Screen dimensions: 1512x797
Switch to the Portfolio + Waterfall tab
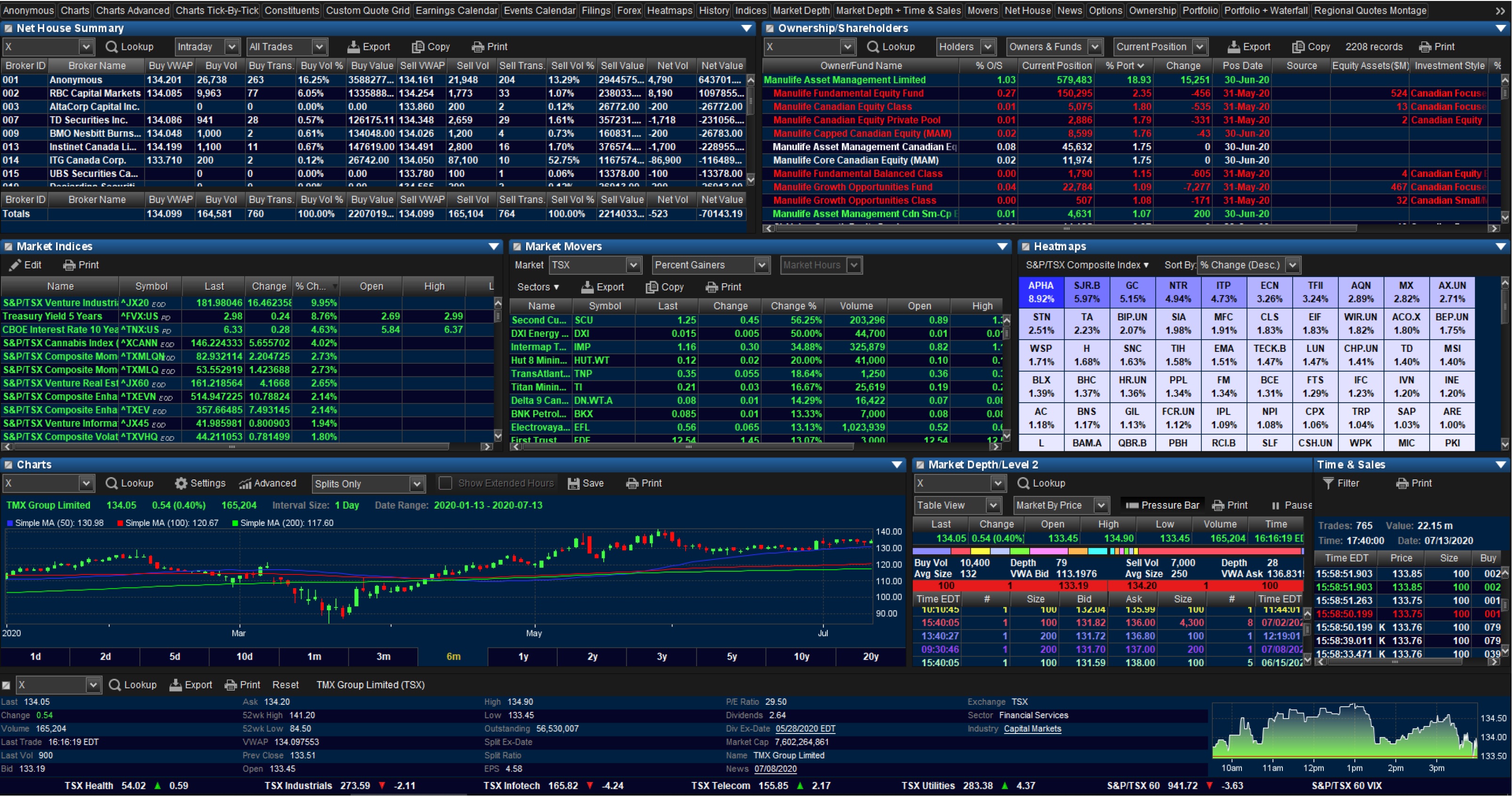point(1265,10)
